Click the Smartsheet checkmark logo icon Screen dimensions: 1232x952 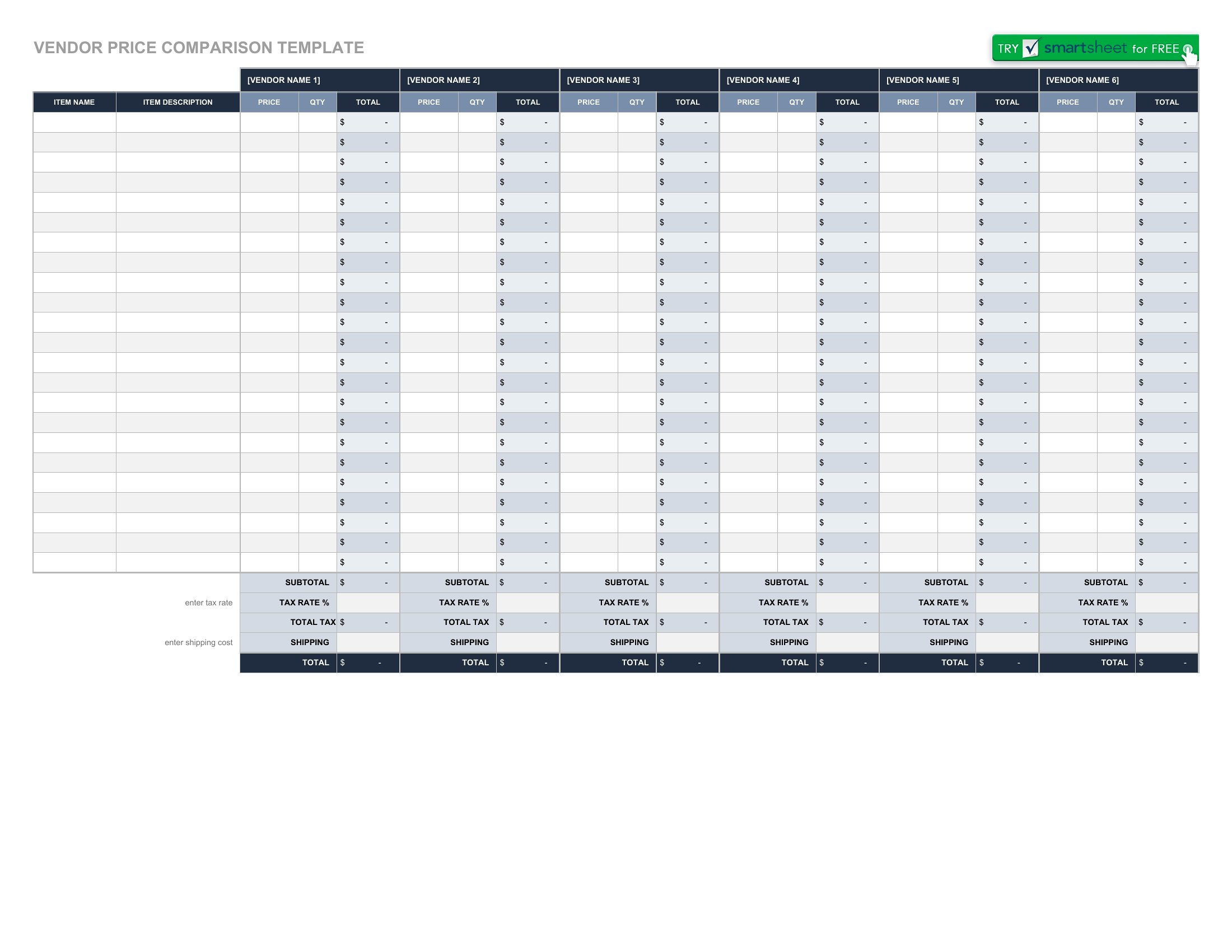(1030, 48)
